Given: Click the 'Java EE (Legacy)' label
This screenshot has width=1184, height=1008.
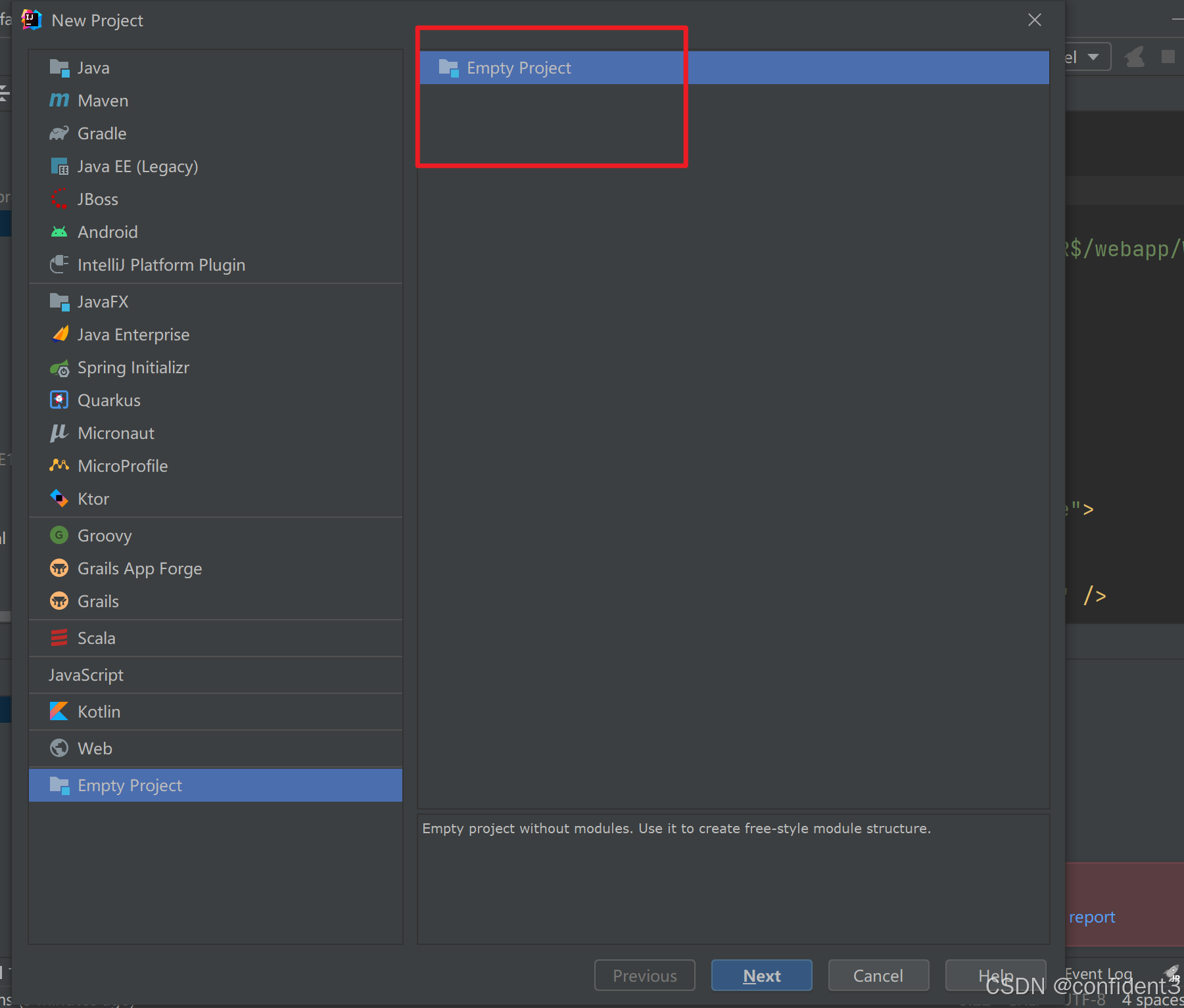Looking at the screenshot, I should coord(138,166).
